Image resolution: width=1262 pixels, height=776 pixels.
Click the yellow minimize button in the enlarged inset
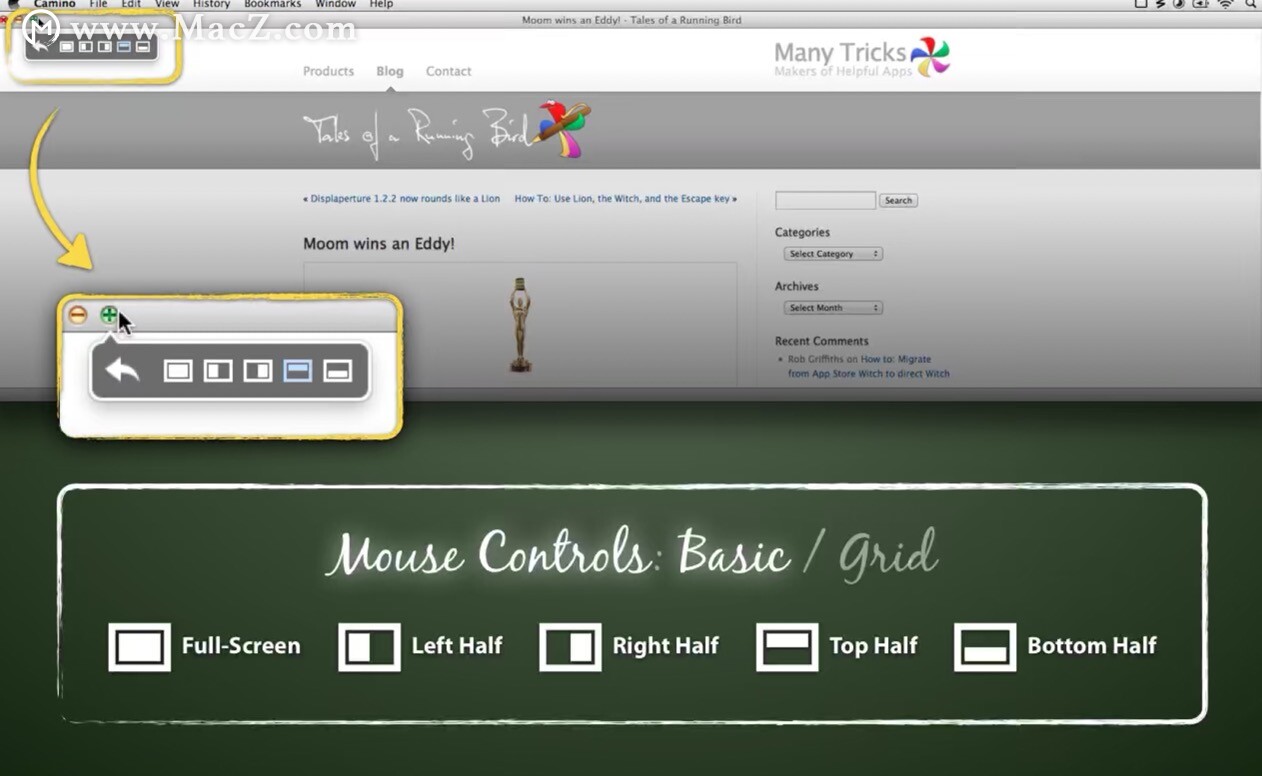coord(78,315)
